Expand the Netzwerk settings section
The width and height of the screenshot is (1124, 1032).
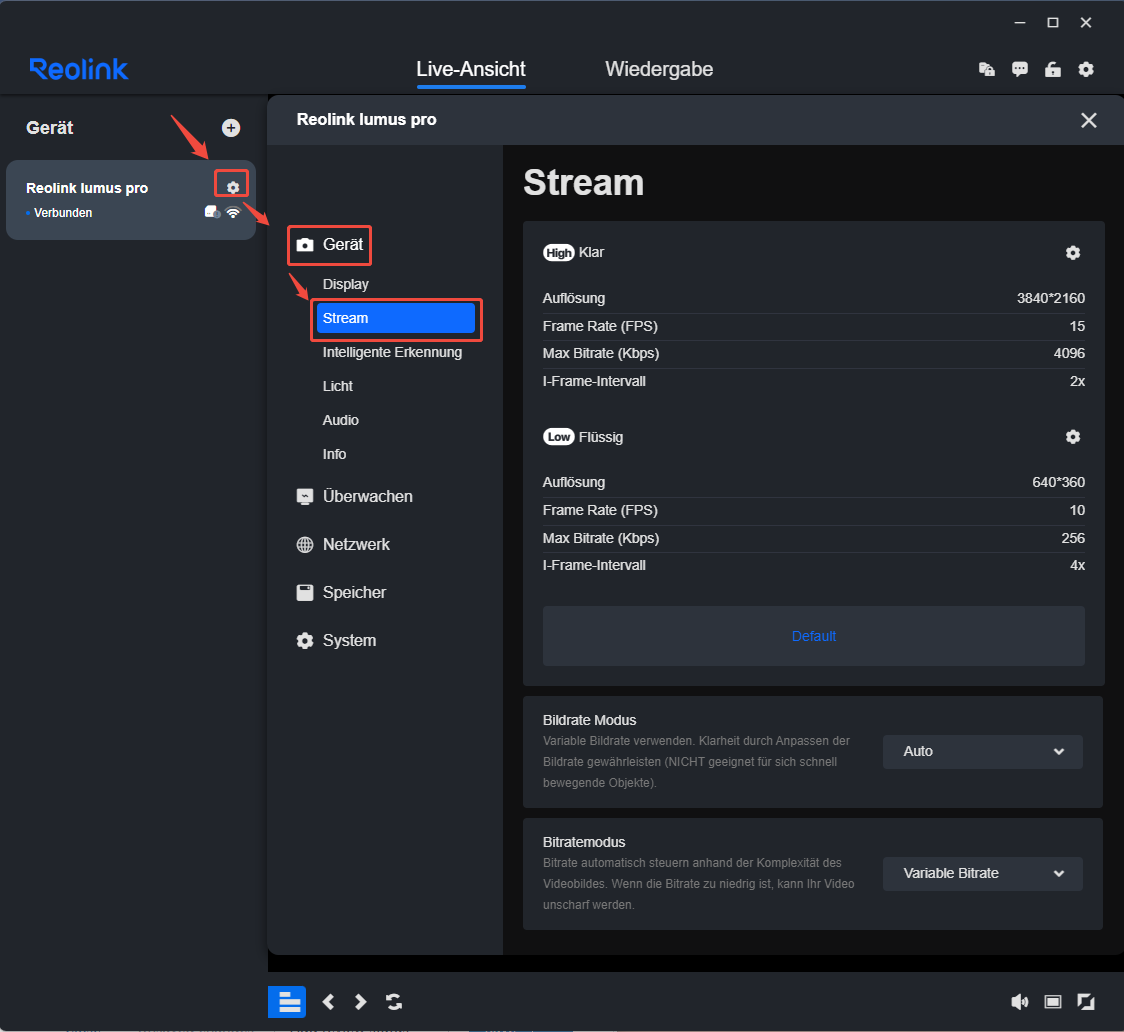[343, 545]
